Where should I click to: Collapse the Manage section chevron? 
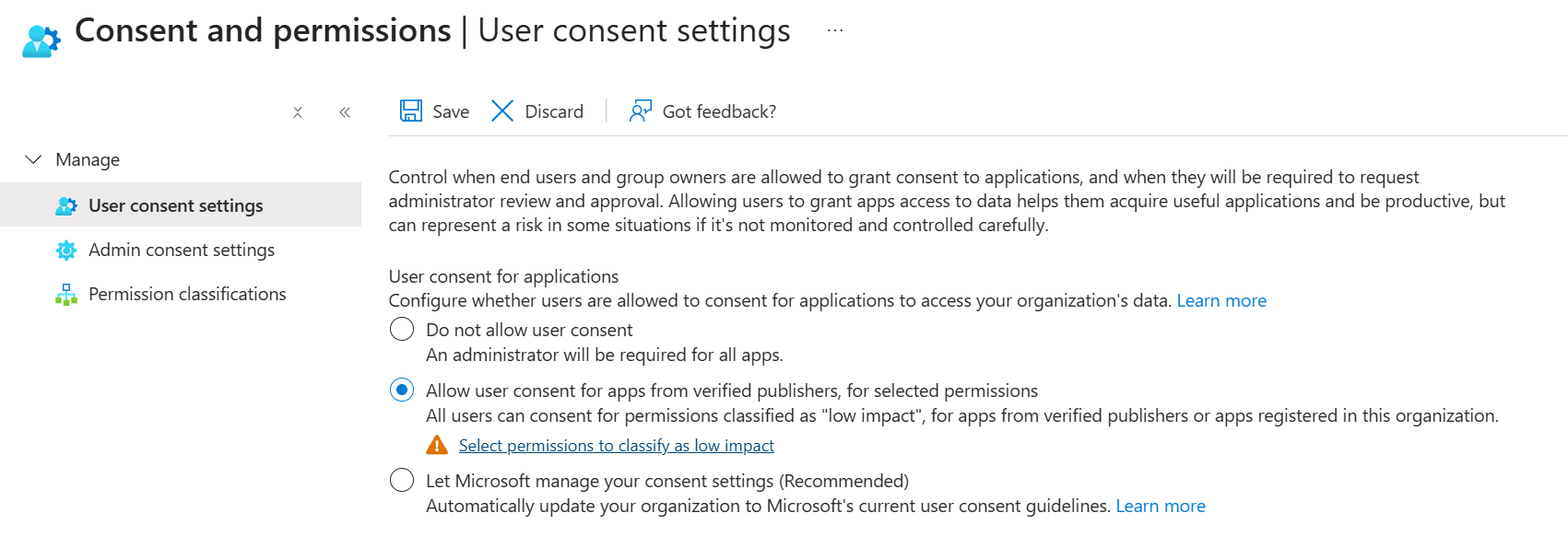pyautogui.click(x=33, y=159)
